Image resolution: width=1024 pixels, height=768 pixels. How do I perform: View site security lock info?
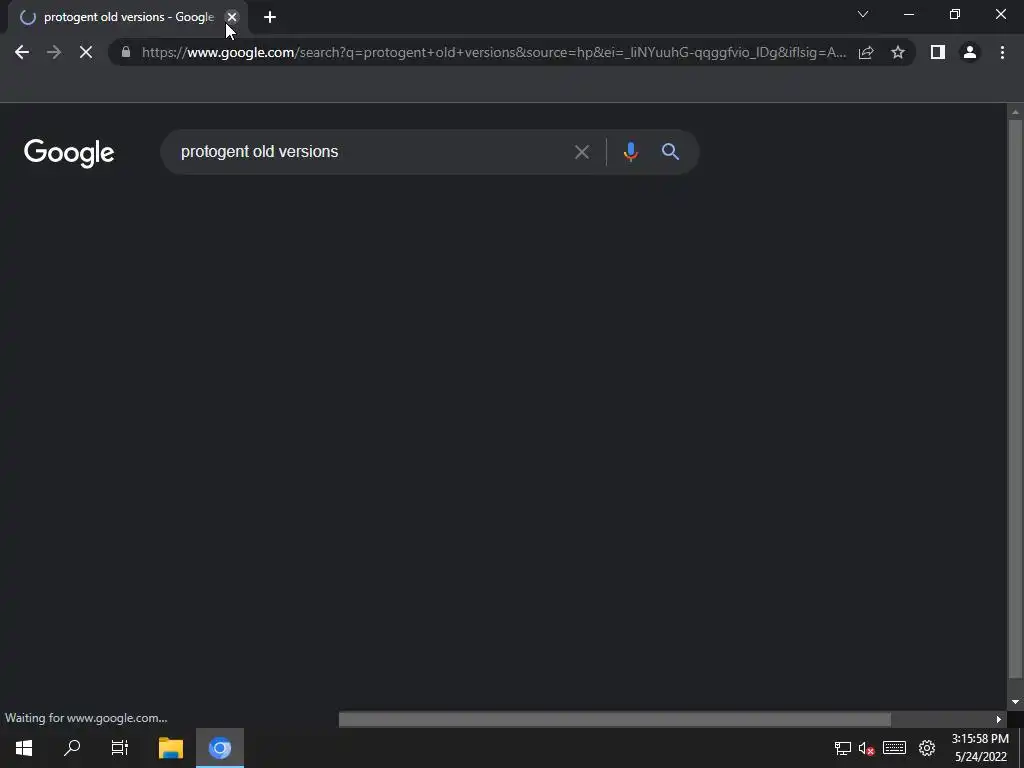tap(126, 52)
